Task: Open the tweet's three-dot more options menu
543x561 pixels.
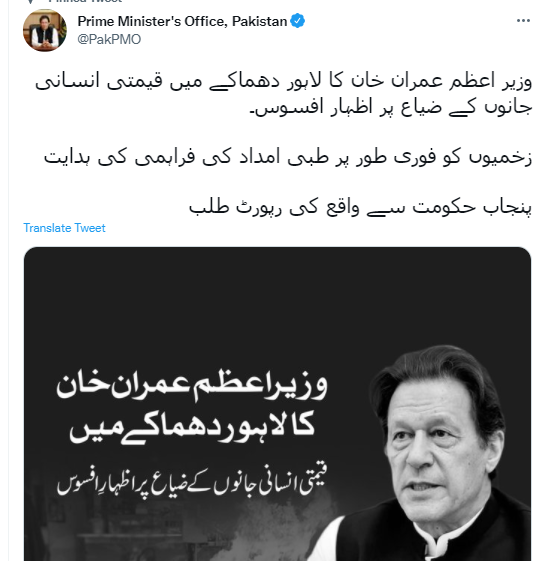Action: point(523,21)
